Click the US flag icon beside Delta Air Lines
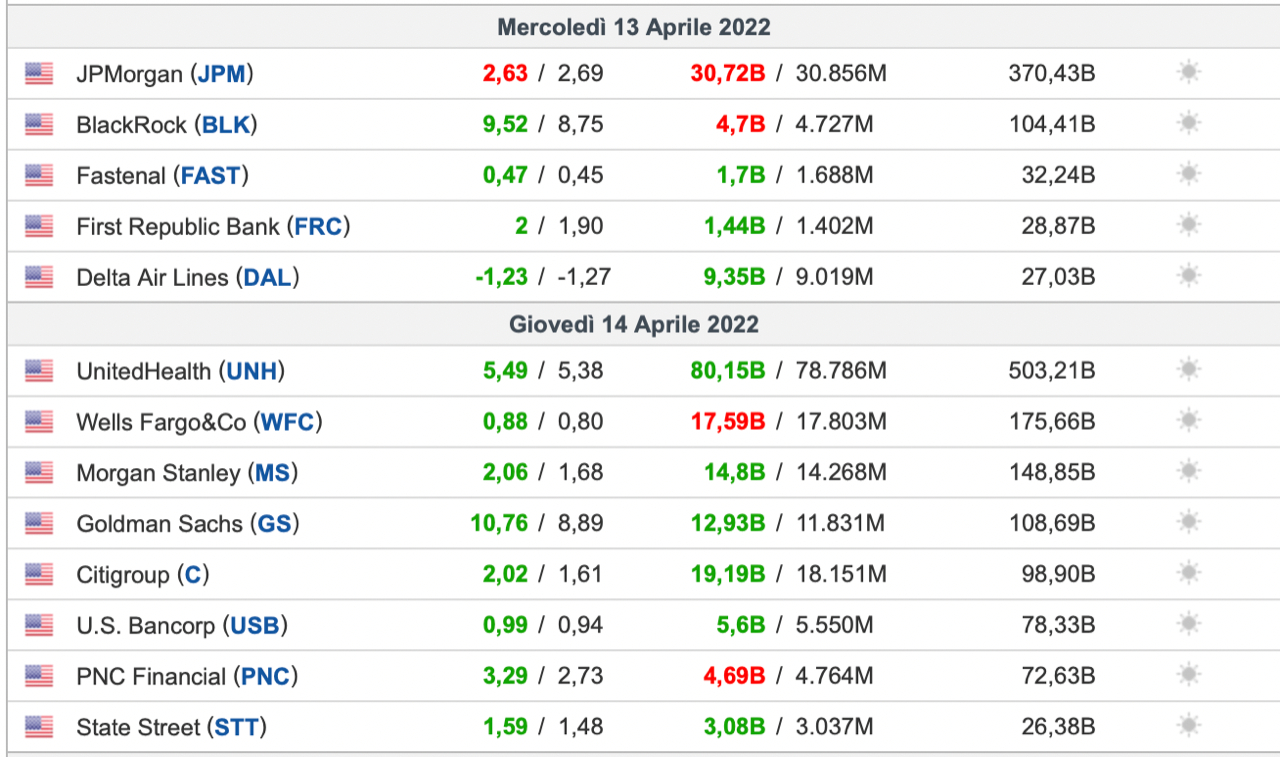This screenshot has width=1280, height=757. pos(39,277)
